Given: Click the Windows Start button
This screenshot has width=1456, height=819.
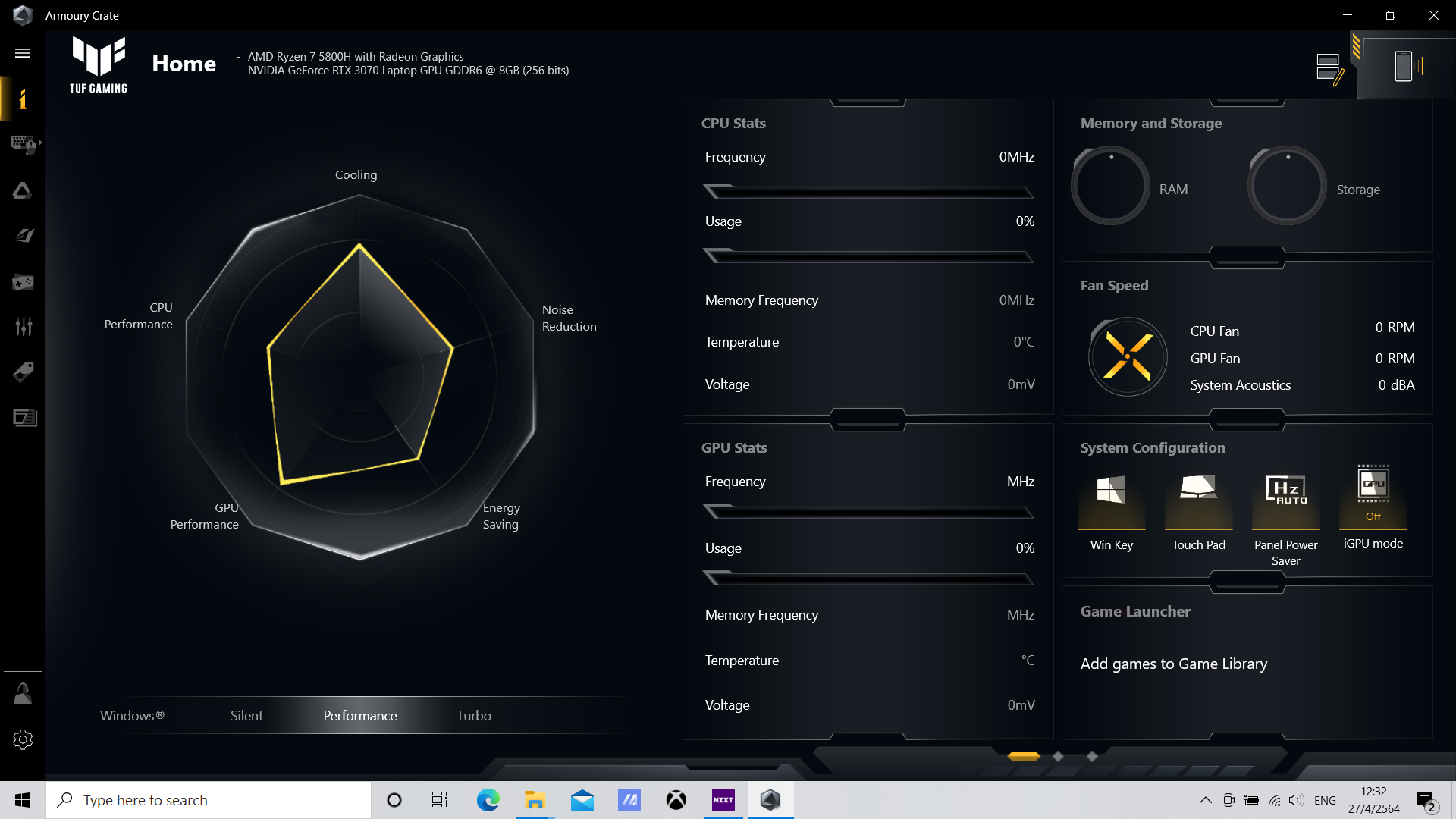Looking at the screenshot, I should click(x=23, y=800).
